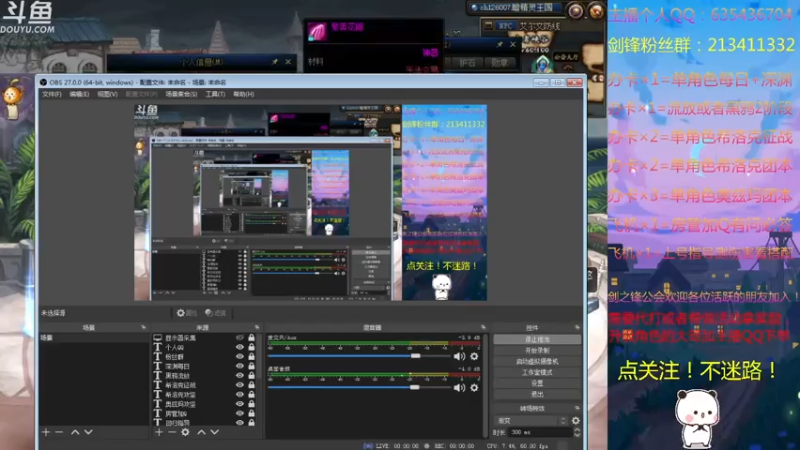Toggle lock on 黑鸦流放 source
Image resolution: width=800 pixels, height=450 pixels.
251,376
